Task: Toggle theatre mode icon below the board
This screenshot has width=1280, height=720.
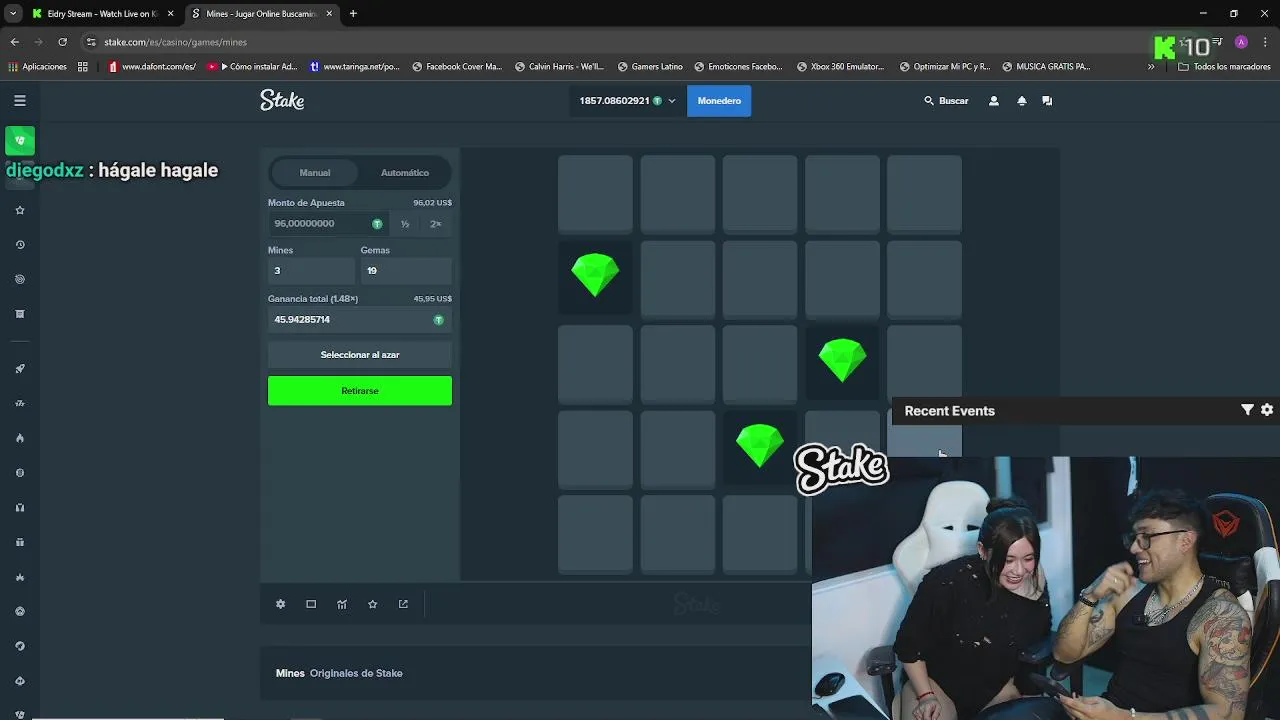Action: click(311, 604)
